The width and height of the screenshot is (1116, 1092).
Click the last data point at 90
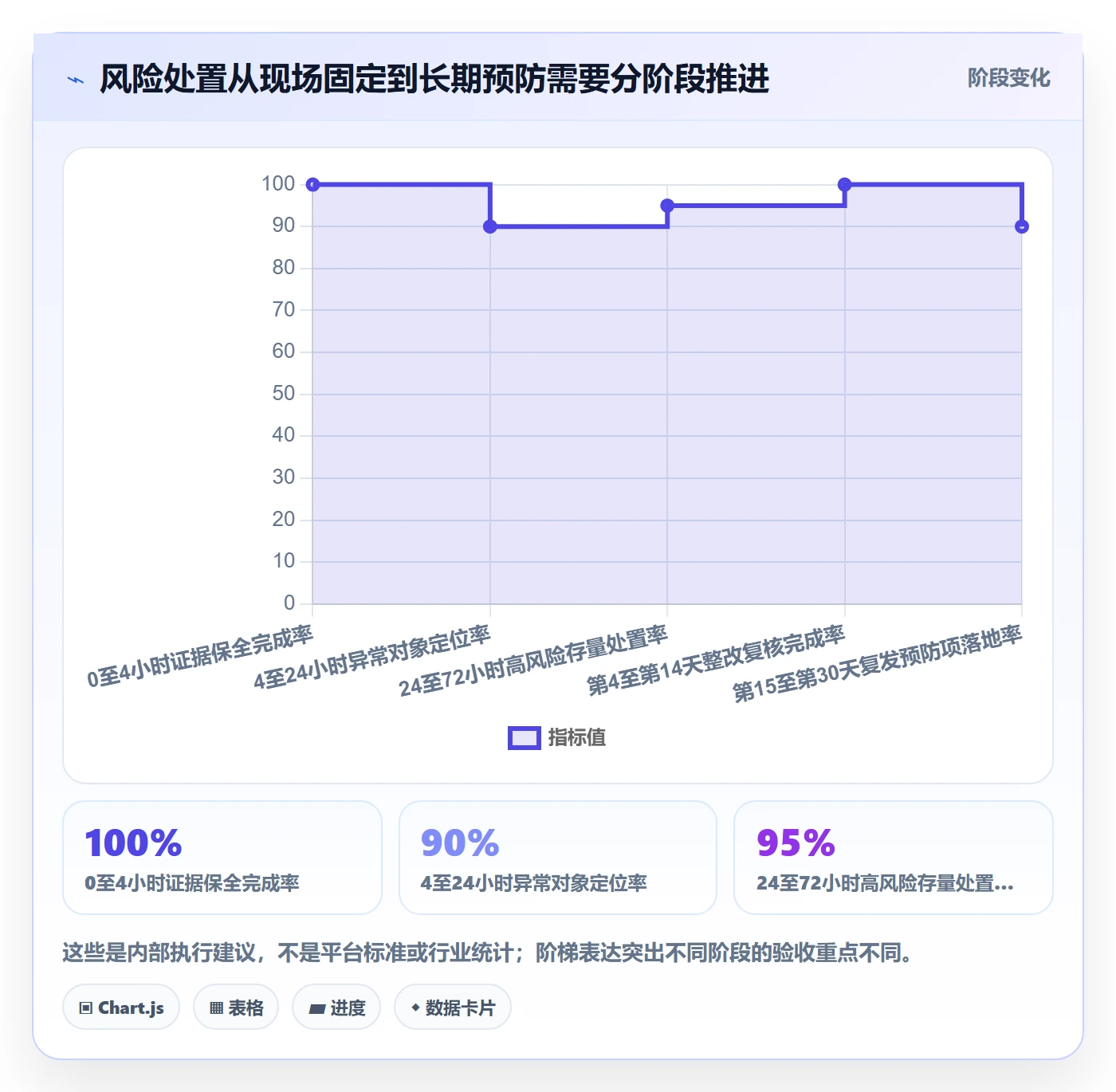tap(1022, 226)
